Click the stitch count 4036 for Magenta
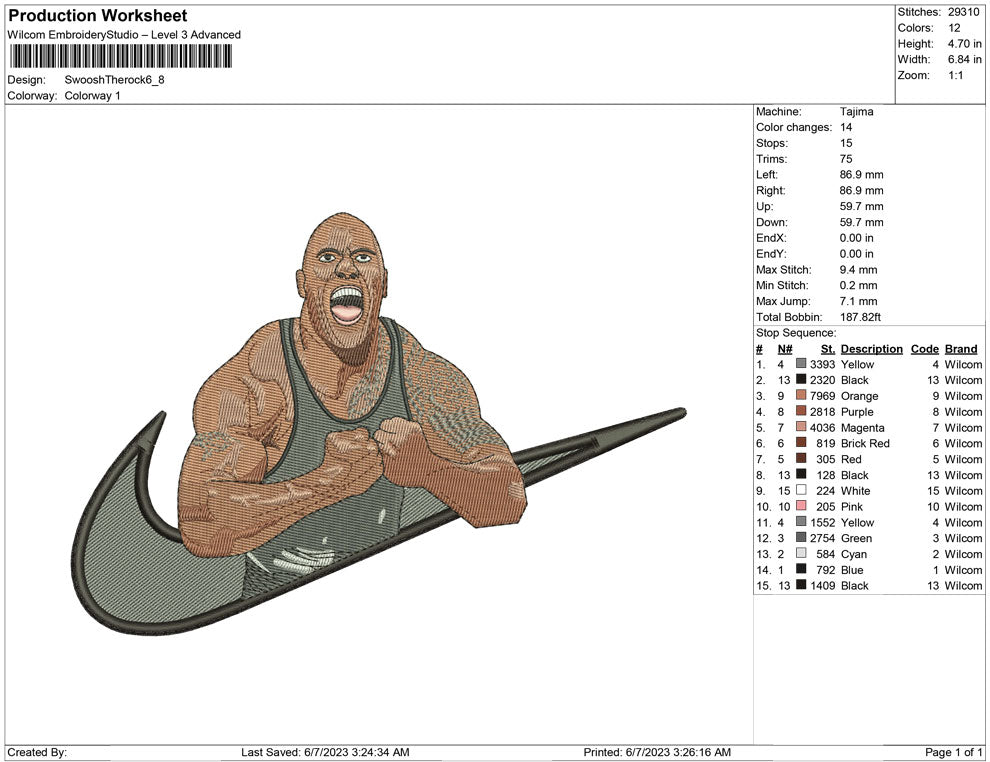Viewport: 990px width, 762px height. pos(822,427)
